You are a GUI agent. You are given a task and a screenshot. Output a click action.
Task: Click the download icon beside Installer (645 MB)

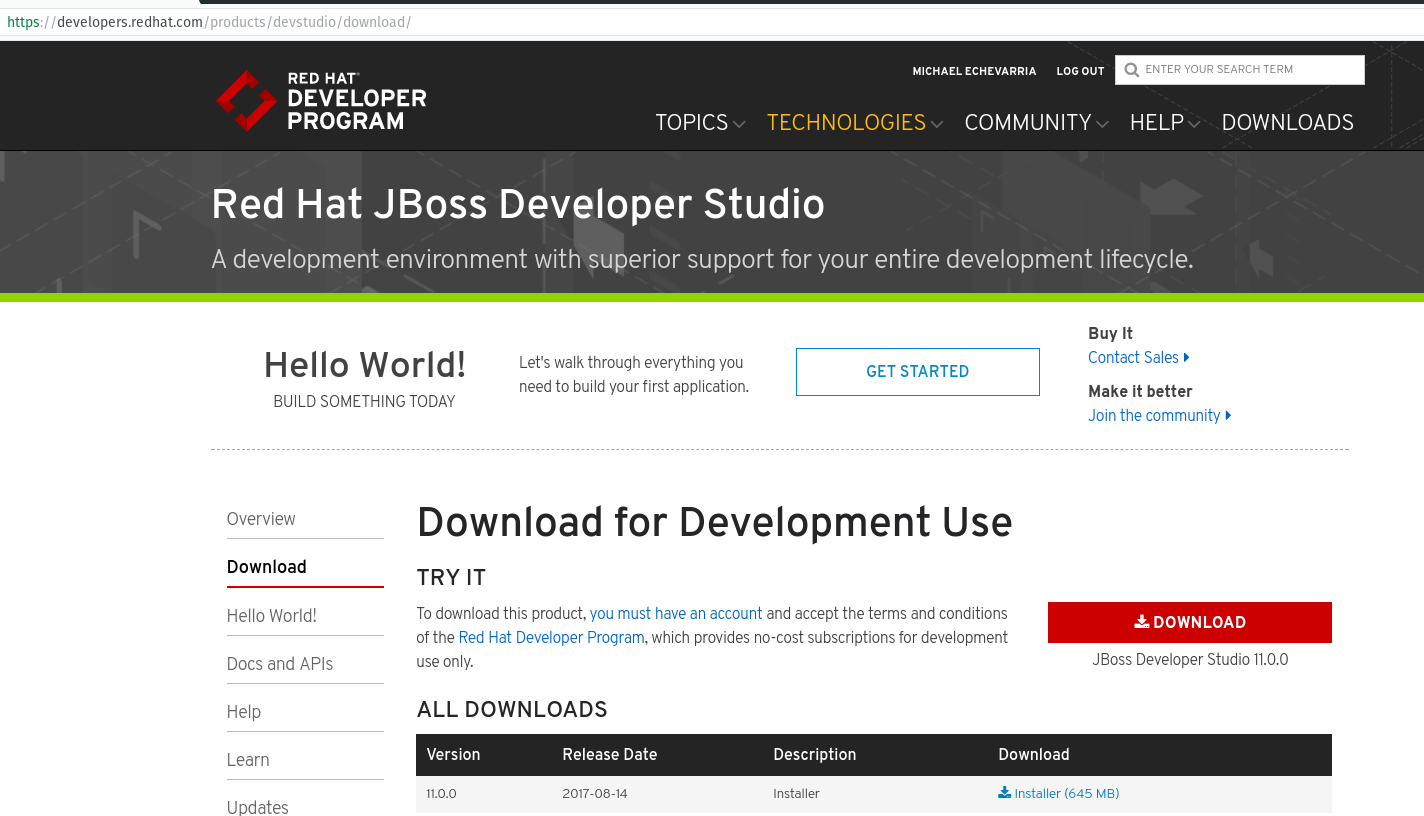(1004, 793)
